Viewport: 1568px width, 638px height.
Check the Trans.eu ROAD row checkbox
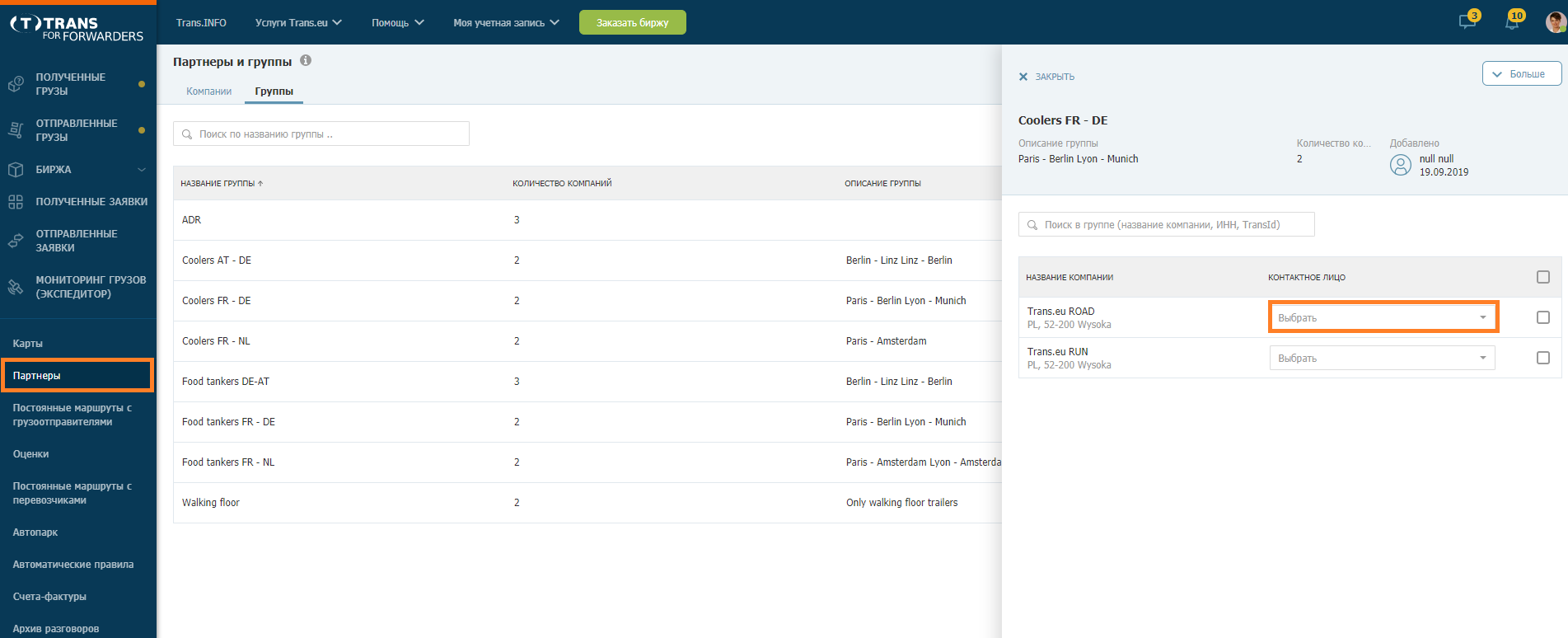[1543, 317]
